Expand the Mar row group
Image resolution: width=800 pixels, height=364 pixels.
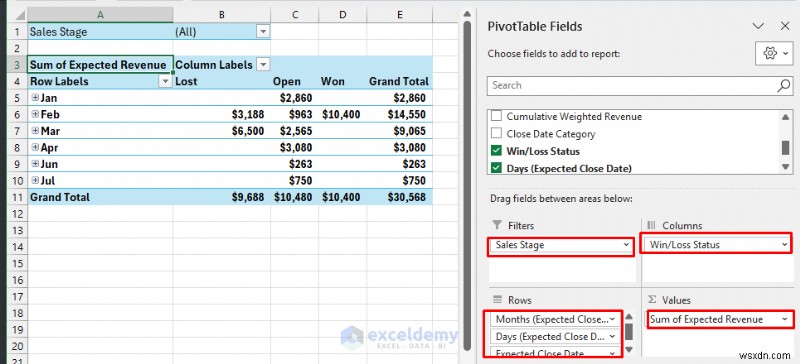(x=35, y=131)
